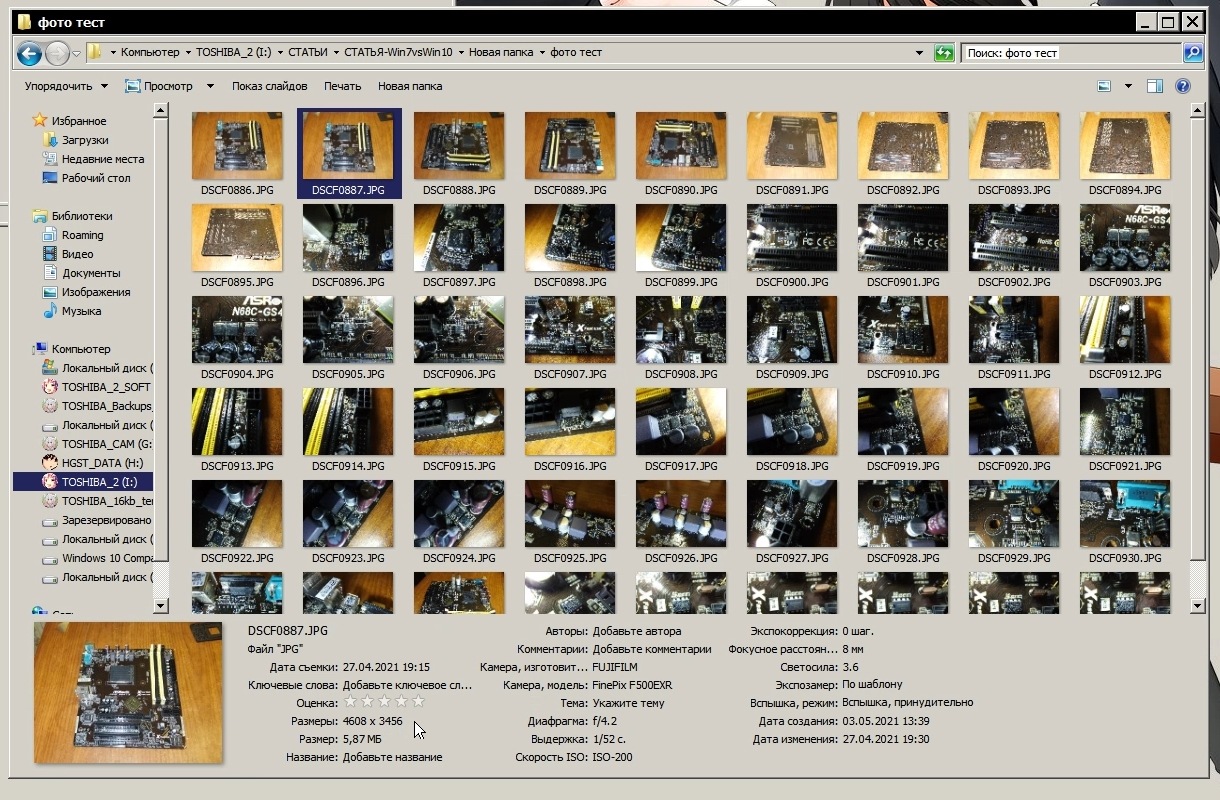Open Загрузки folder in favorites
This screenshot has width=1220, height=800.
[85, 140]
